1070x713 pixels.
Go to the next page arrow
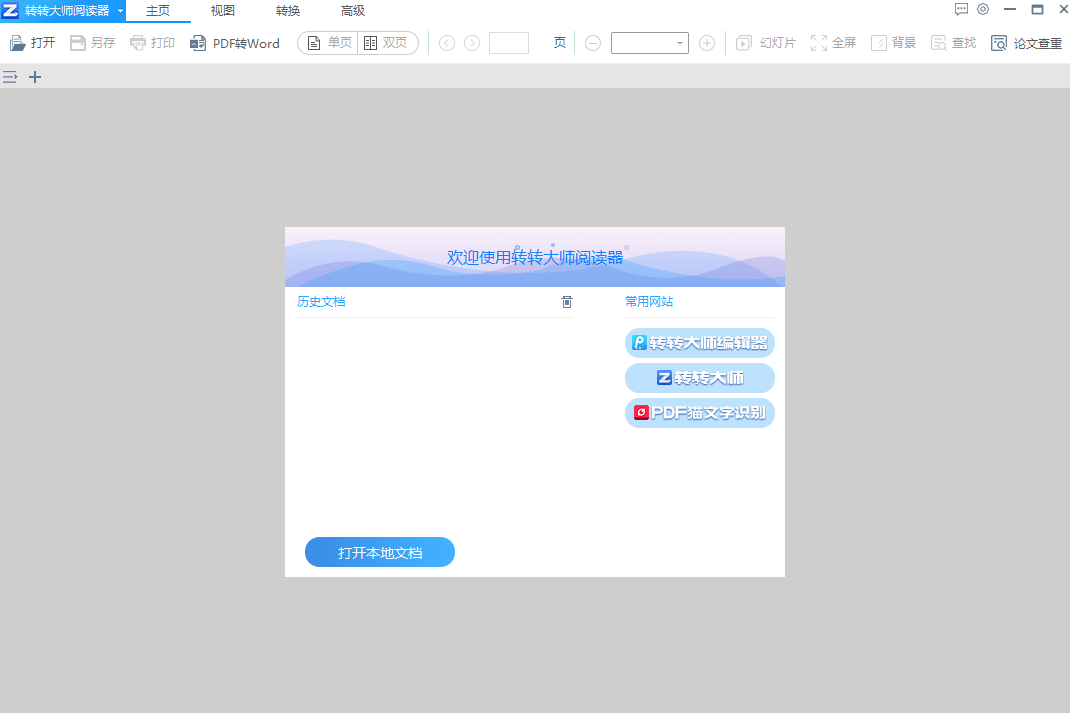click(x=472, y=43)
